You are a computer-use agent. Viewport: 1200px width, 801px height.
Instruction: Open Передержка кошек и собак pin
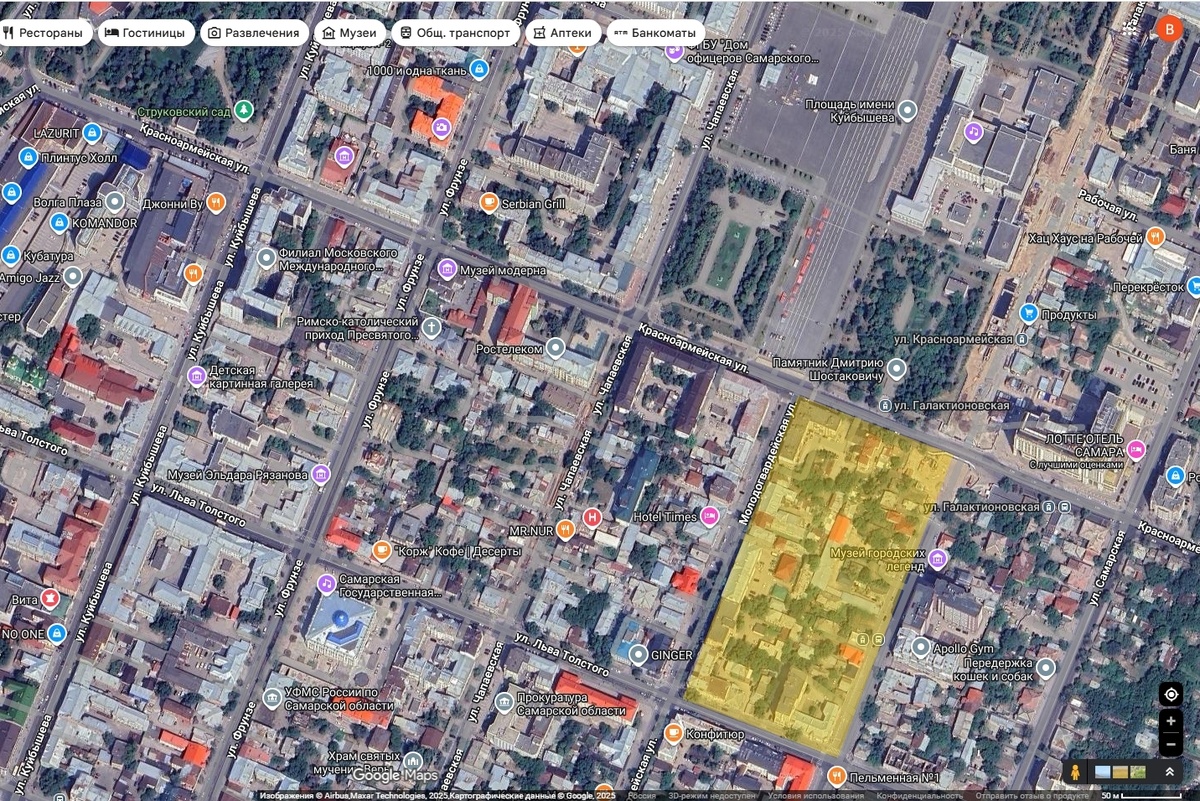[x=1046, y=668]
